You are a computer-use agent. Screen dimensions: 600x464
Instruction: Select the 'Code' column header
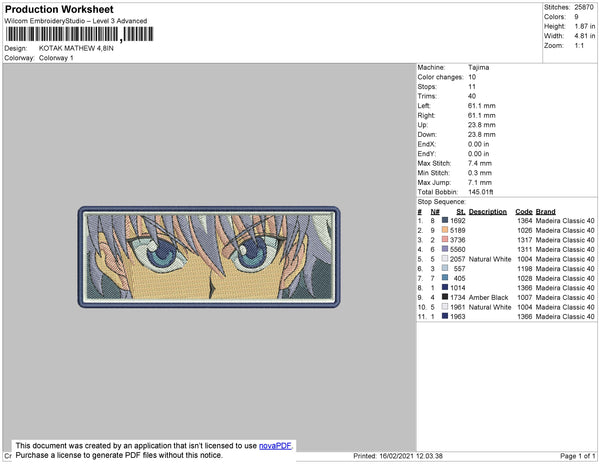point(524,212)
